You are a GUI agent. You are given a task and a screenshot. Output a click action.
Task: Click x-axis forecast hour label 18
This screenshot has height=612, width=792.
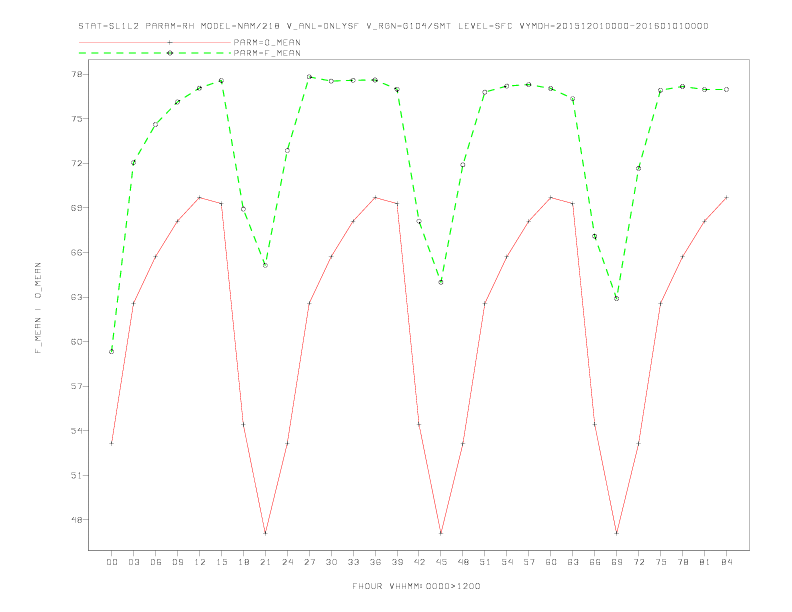pyautogui.click(x=243, y=562)
